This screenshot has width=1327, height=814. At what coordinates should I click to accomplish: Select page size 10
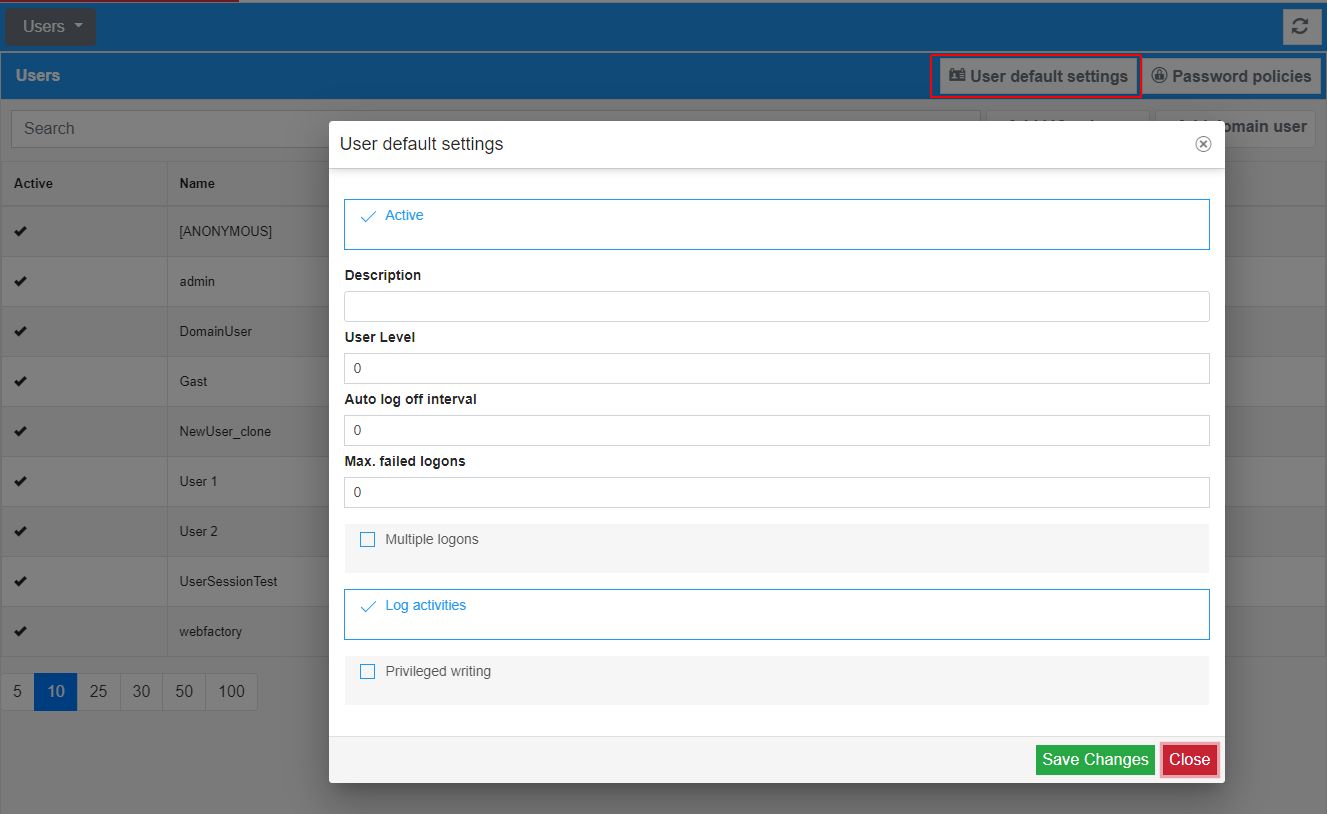56,692
